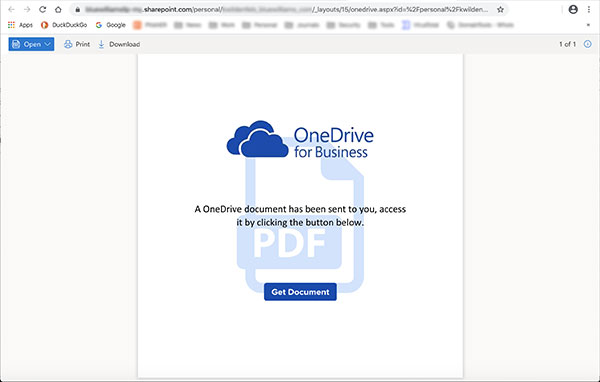
Task: Click the OneDrive for Business logo
Action: (300, 139)
